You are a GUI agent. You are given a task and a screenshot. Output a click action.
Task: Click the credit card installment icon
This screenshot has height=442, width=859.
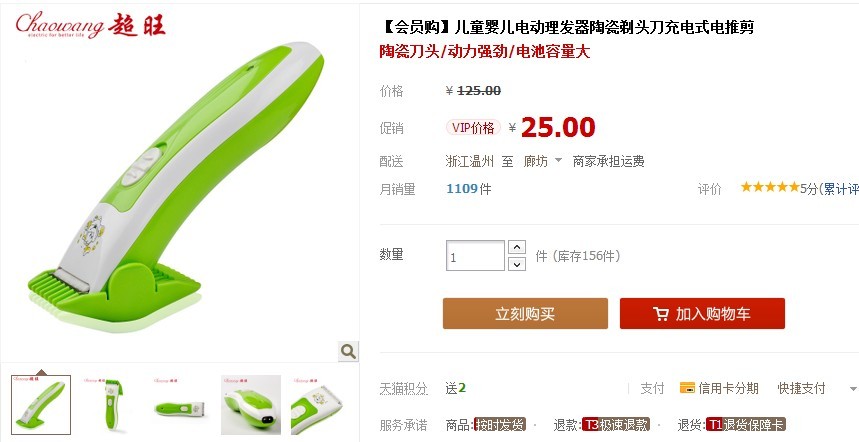(687, 388)
